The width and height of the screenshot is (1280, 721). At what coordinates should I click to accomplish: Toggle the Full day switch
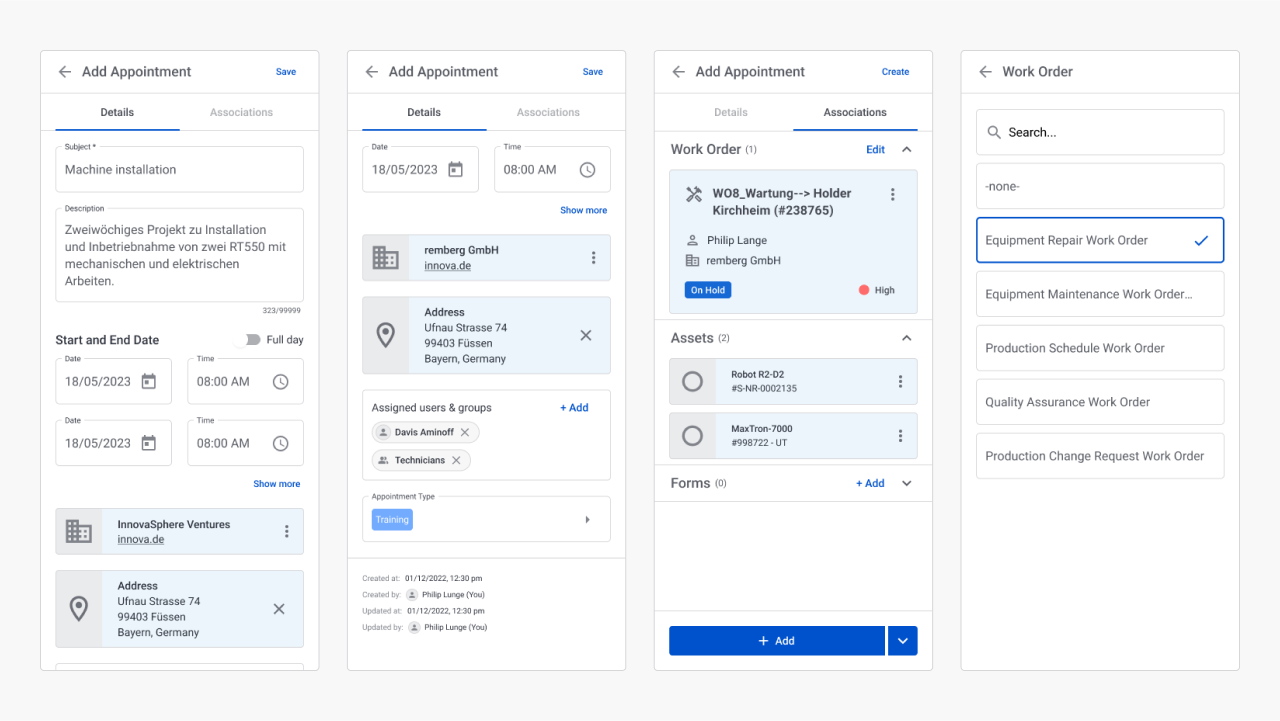click(x=248, y=340)
